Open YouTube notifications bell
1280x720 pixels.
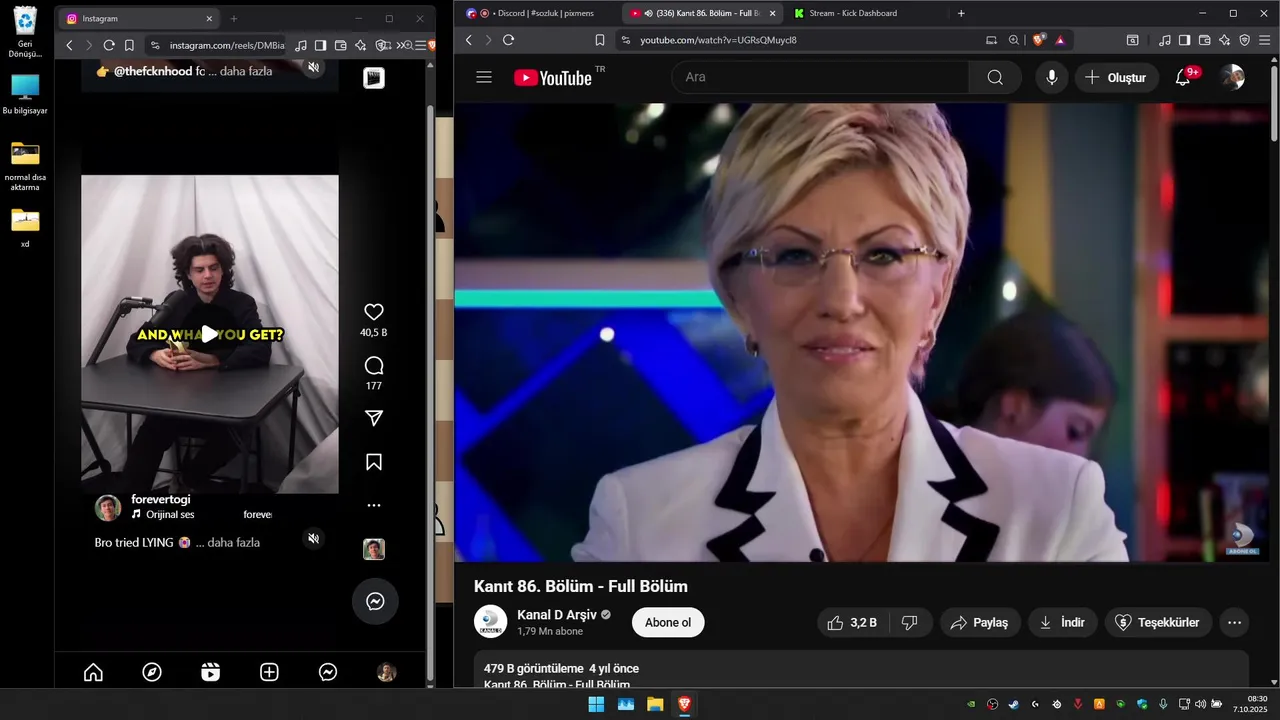[1183, 77]
